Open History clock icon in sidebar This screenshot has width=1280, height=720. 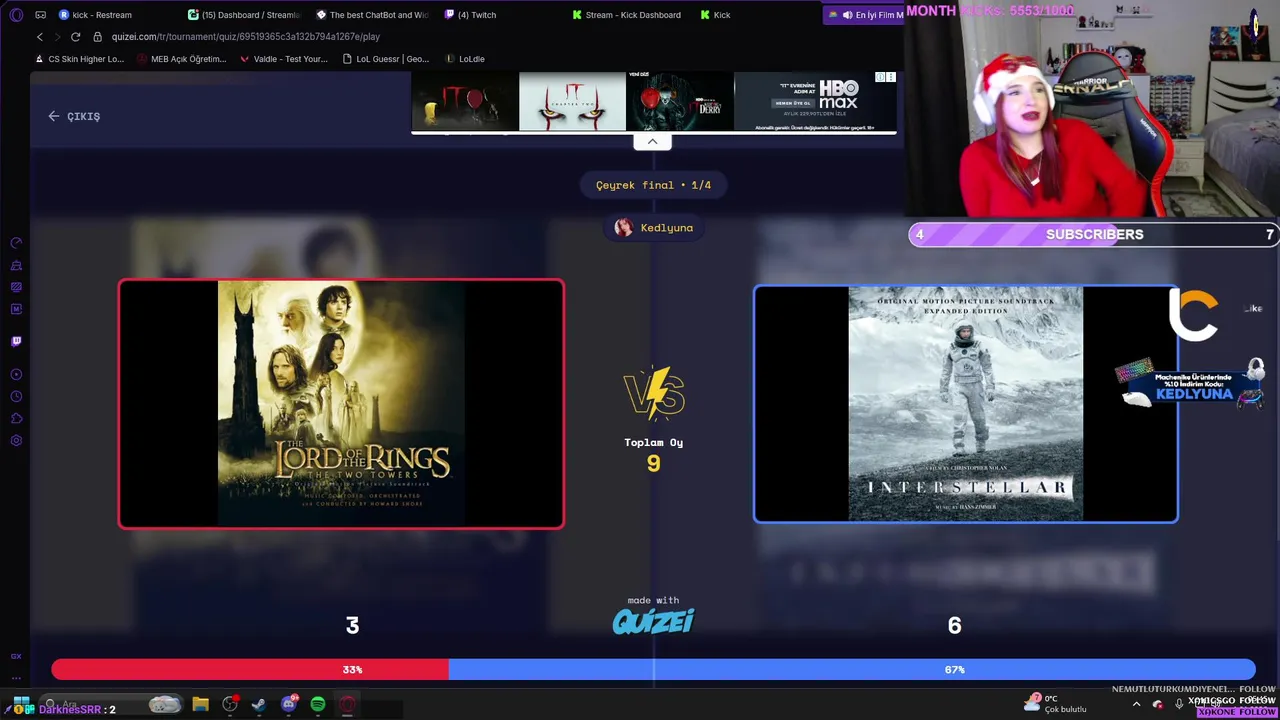pyautogui.click(x=16, y=397)
